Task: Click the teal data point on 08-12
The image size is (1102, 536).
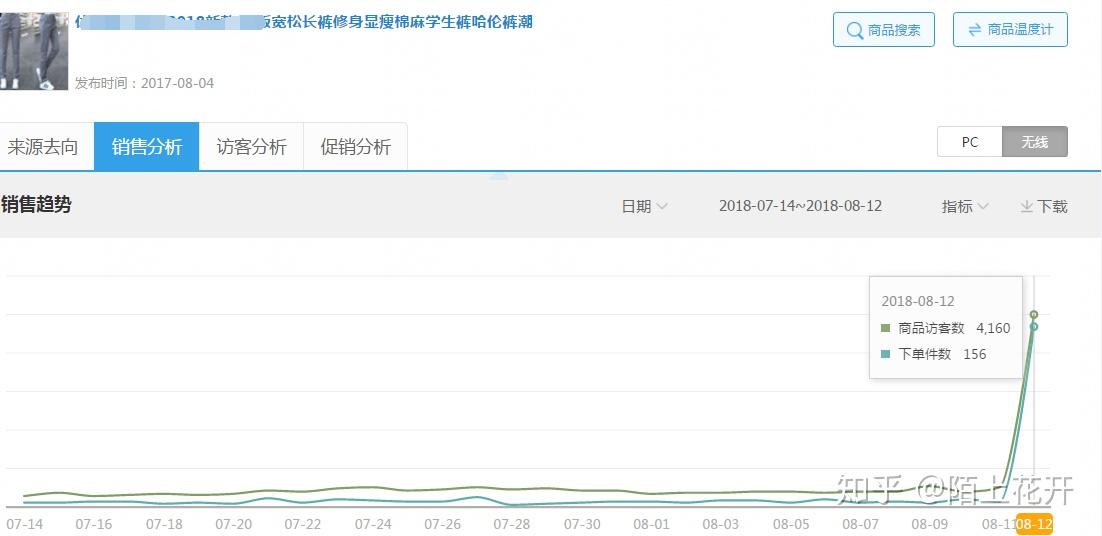Action: (1034, 326)
